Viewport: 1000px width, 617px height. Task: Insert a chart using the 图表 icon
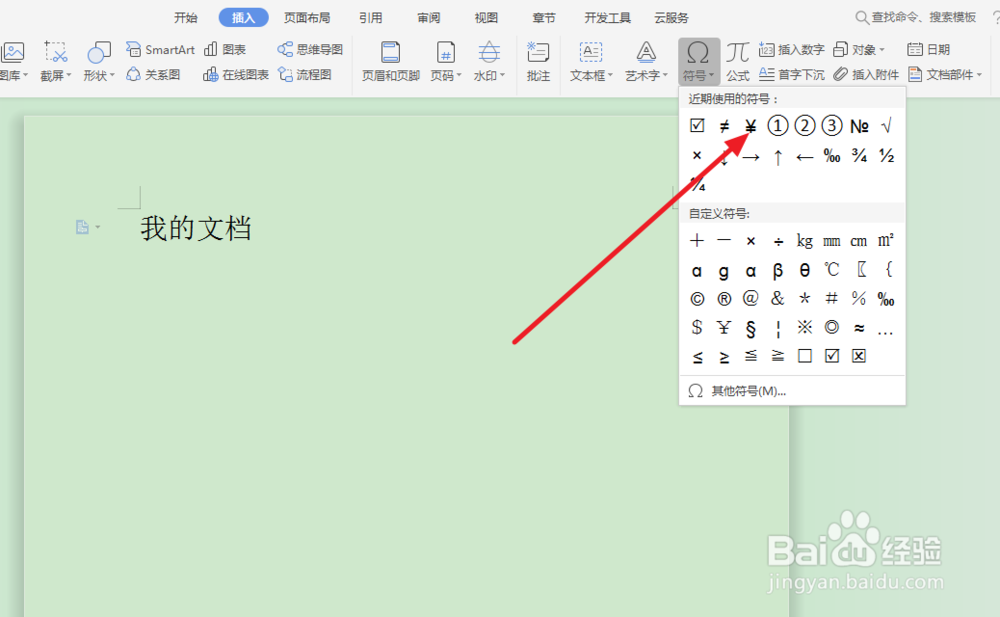(x=228, y=48)
